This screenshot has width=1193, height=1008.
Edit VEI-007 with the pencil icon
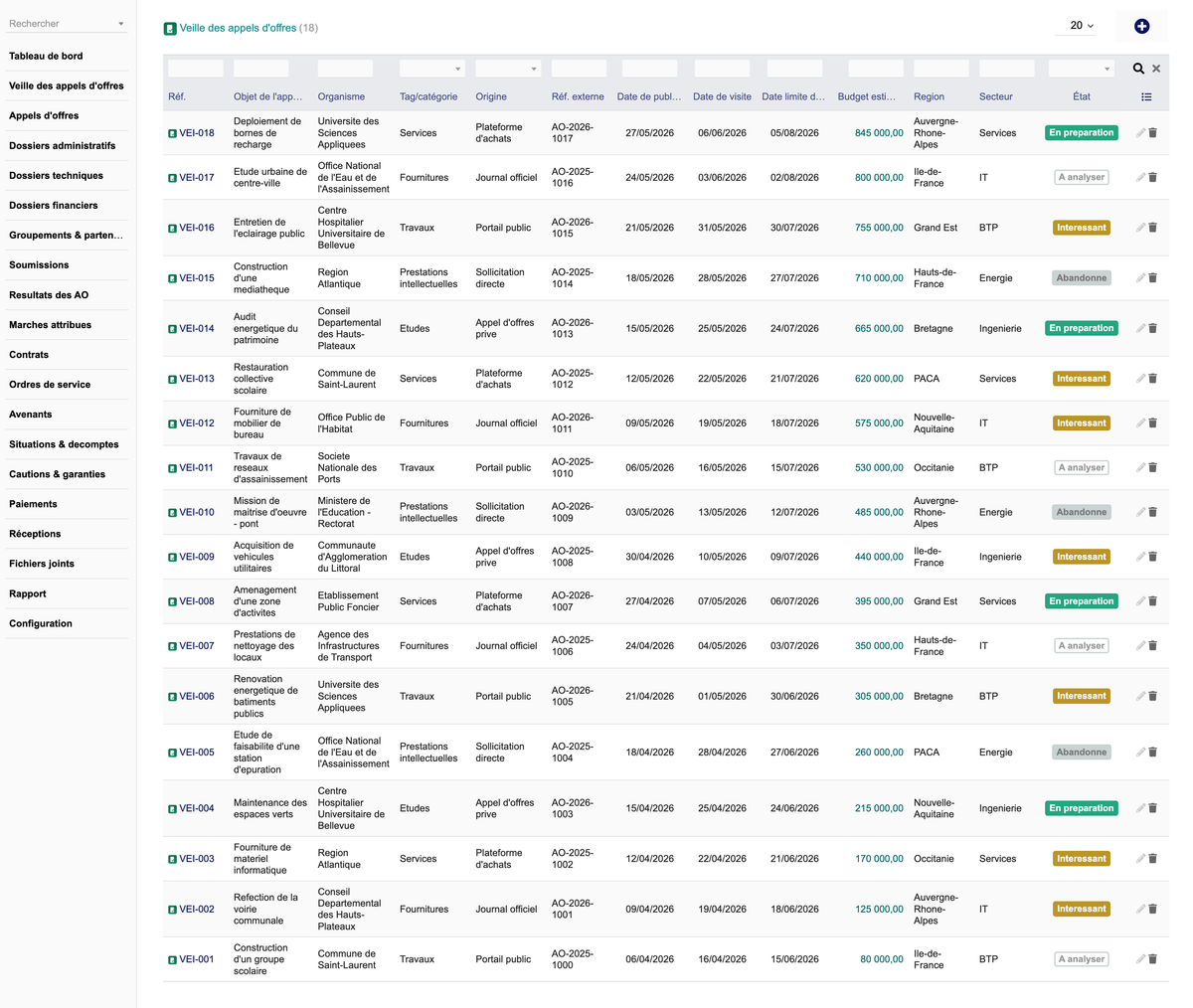point(1141,646)
